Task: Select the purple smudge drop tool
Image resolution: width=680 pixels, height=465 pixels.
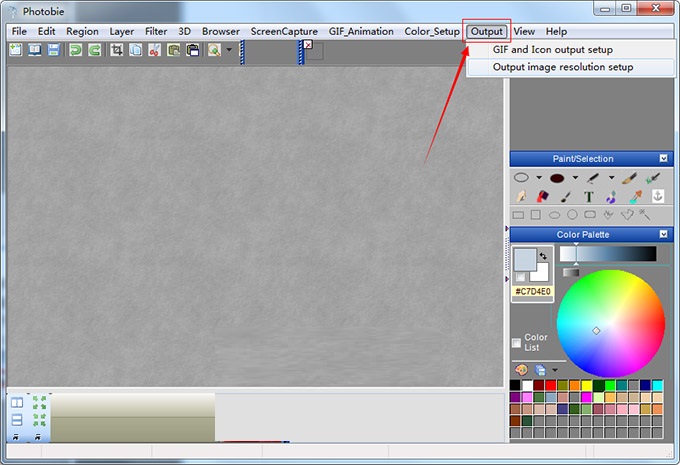Action: (611, 197)
